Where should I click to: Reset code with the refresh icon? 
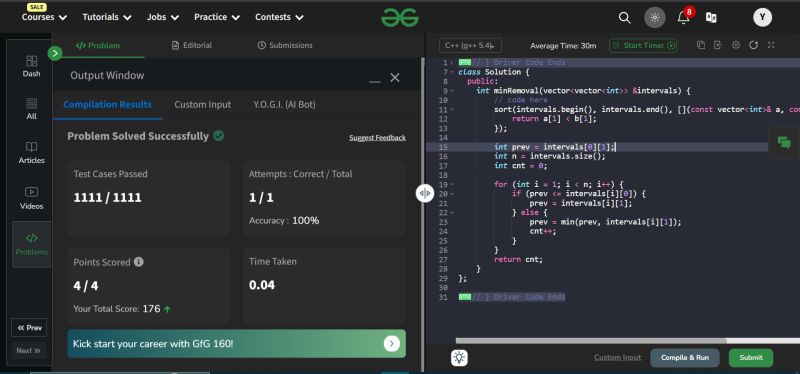(753, 45)
